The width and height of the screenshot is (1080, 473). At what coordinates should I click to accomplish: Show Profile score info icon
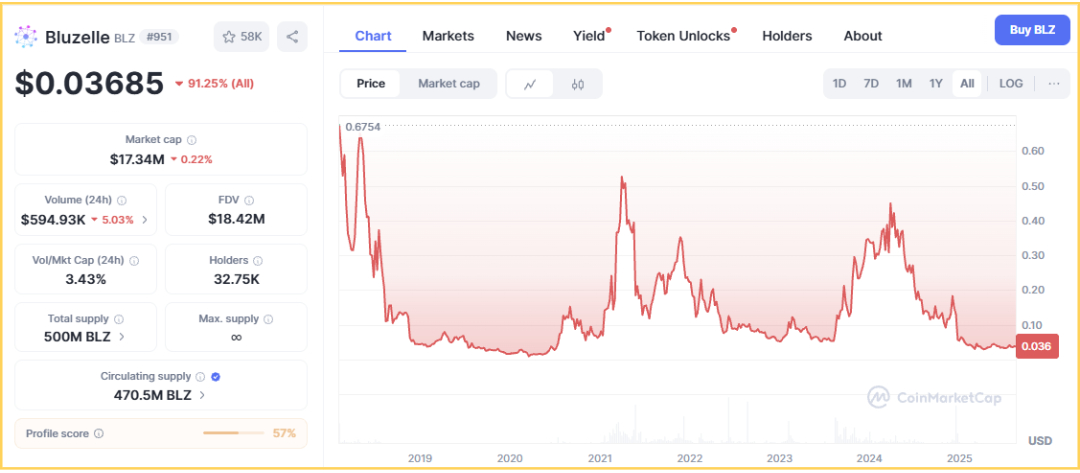coord(98,434)
